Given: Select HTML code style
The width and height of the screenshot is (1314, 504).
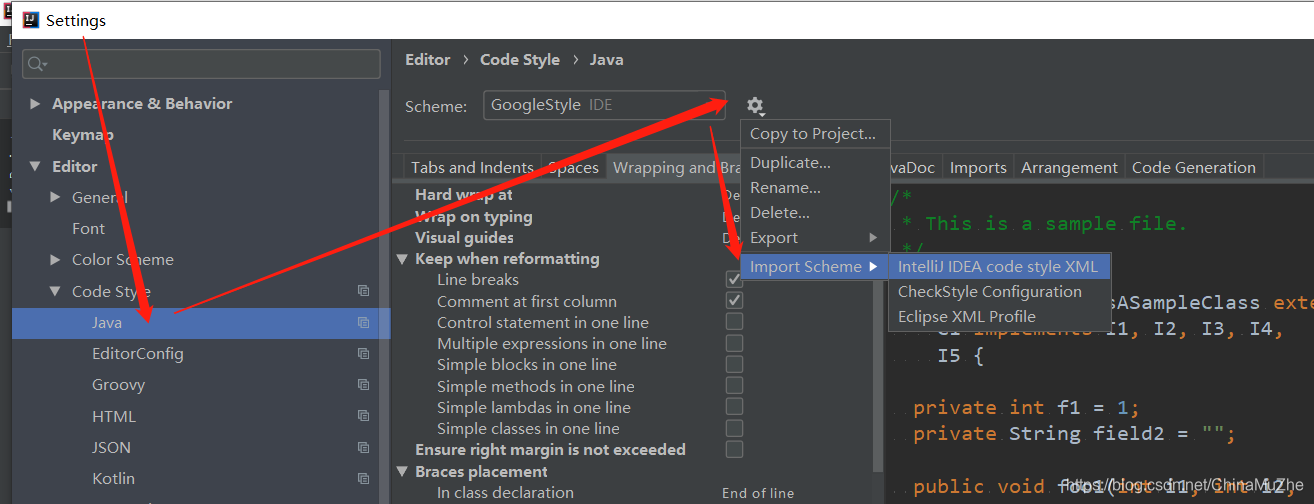Looking at the screenshot, I should click(x=114, y=417).
